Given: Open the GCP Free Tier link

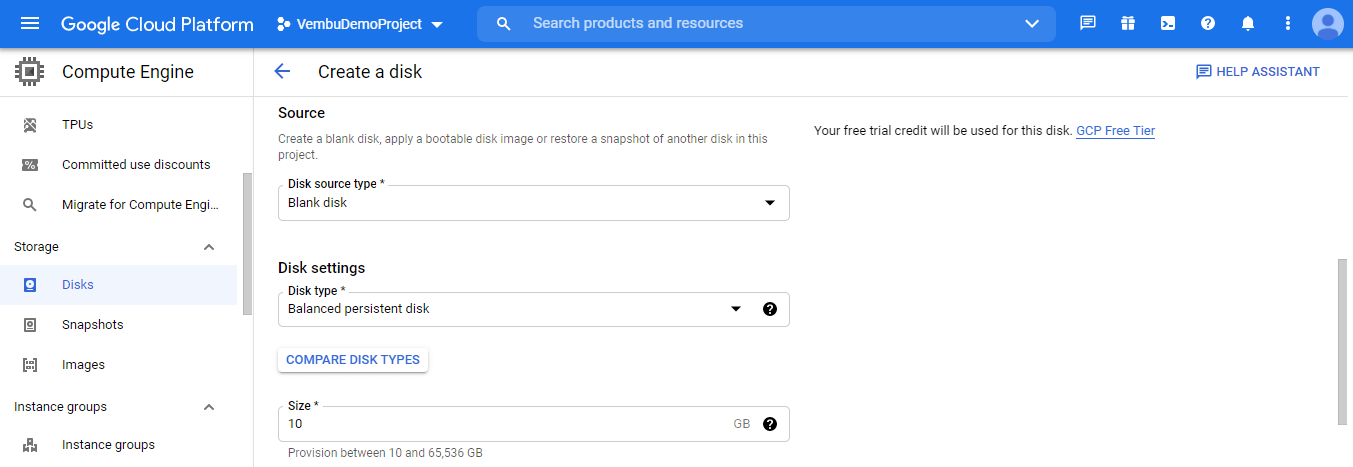Looking at the screenshot, I should pyautogui.click(x=1115, y=131).
